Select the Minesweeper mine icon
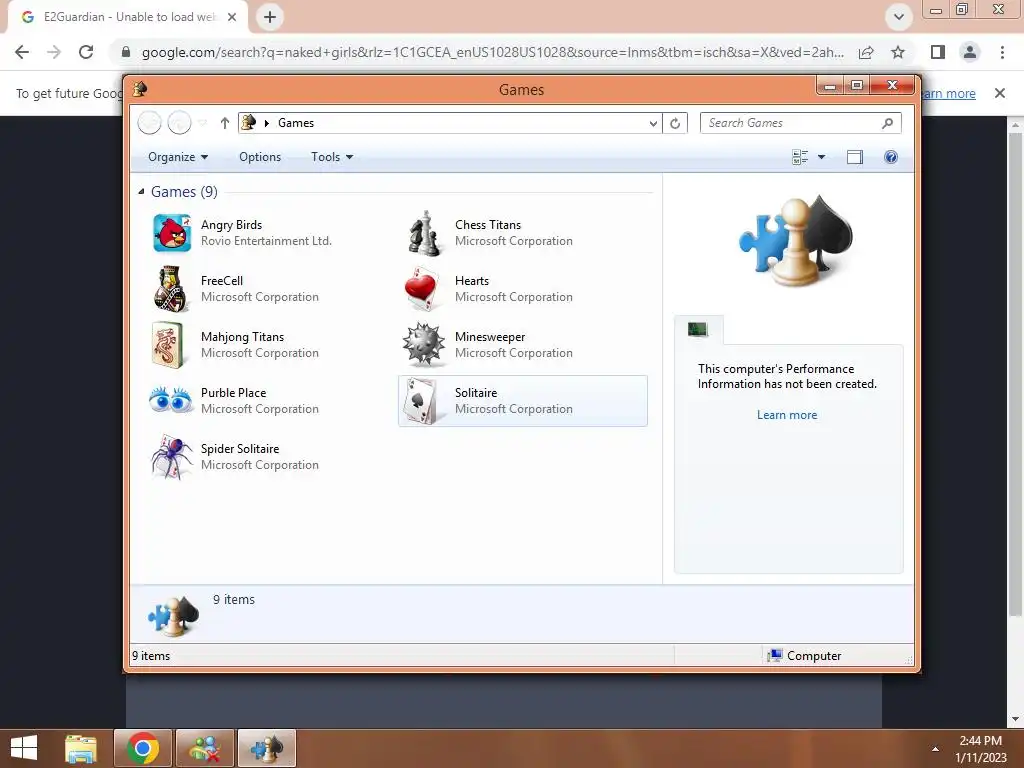The width and height of the screenshot is (1024, 768). [423, 345]
